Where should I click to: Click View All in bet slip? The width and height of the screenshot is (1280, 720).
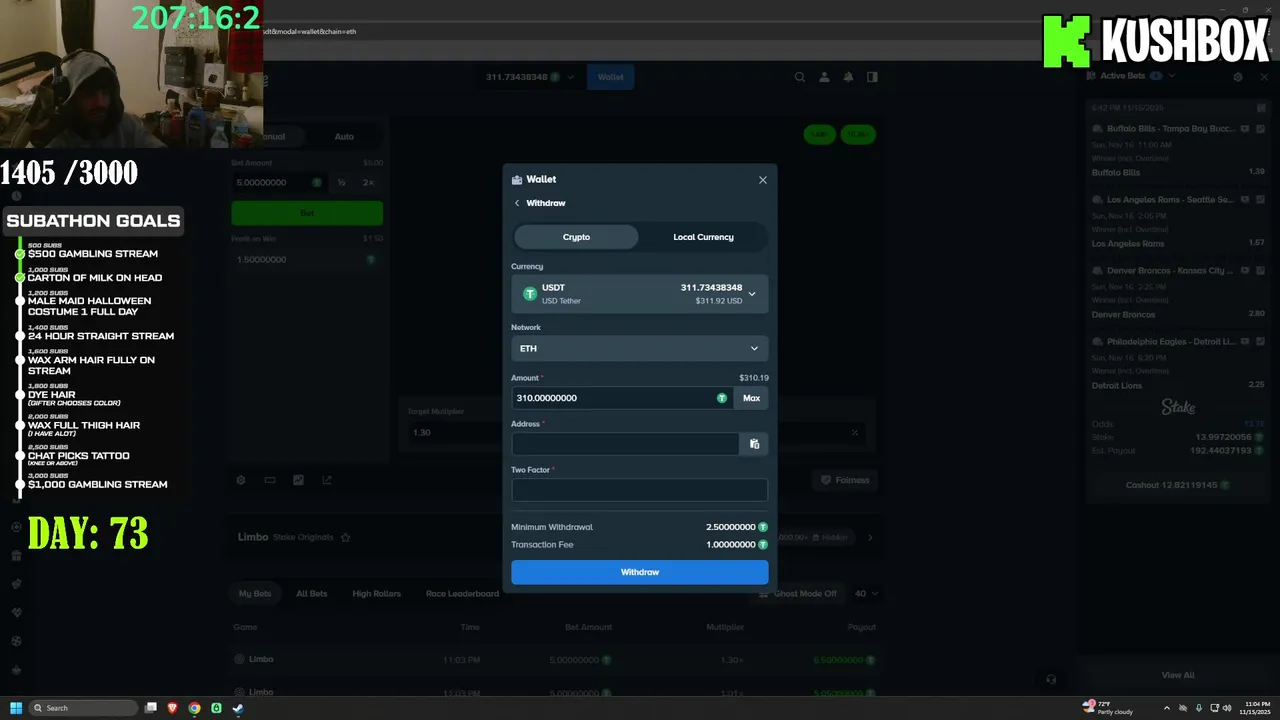click(1178, 675)
